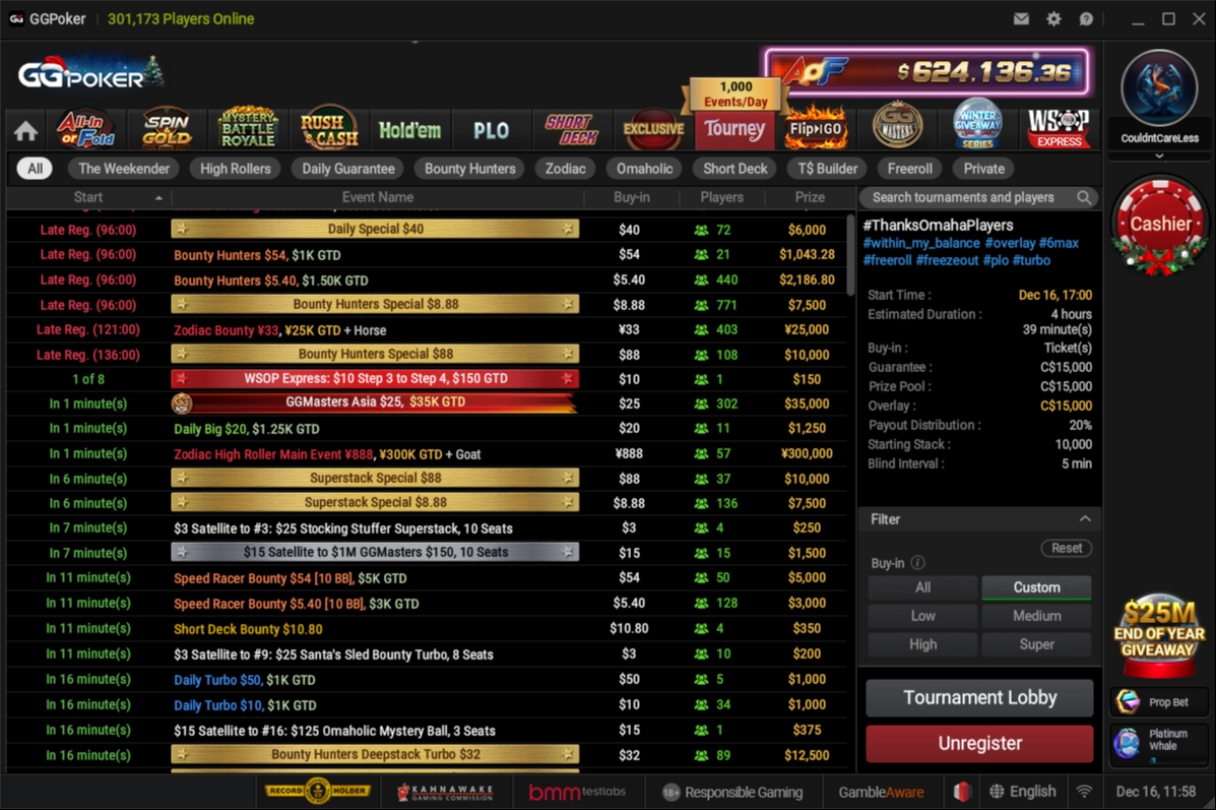Image resolution: width=1216 pixels, height=810 pixels.
Task: Select the Bounty Hunters category
Action: point(470,169)
